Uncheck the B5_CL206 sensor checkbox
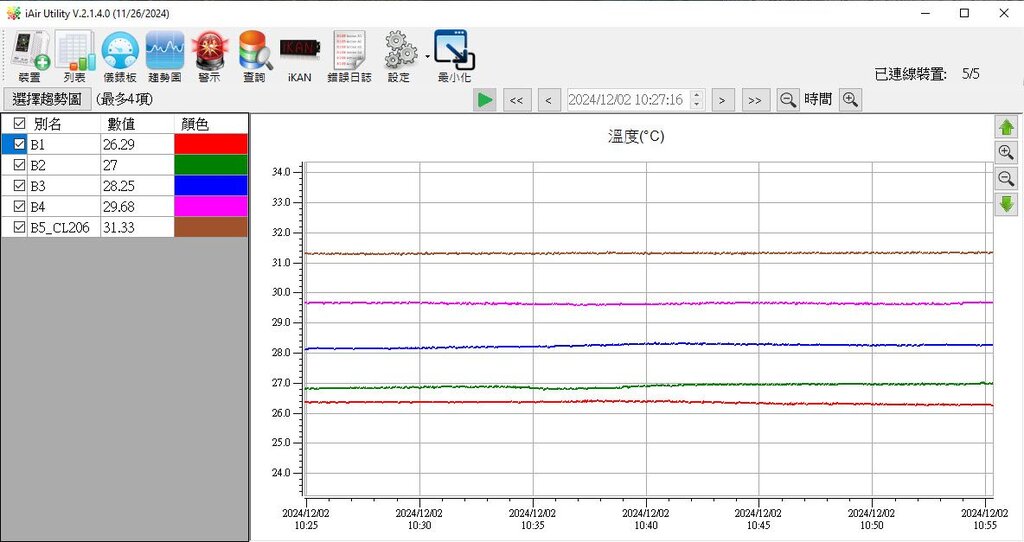The width and height of the screenshot is (1024, 542). pos(20,227)
